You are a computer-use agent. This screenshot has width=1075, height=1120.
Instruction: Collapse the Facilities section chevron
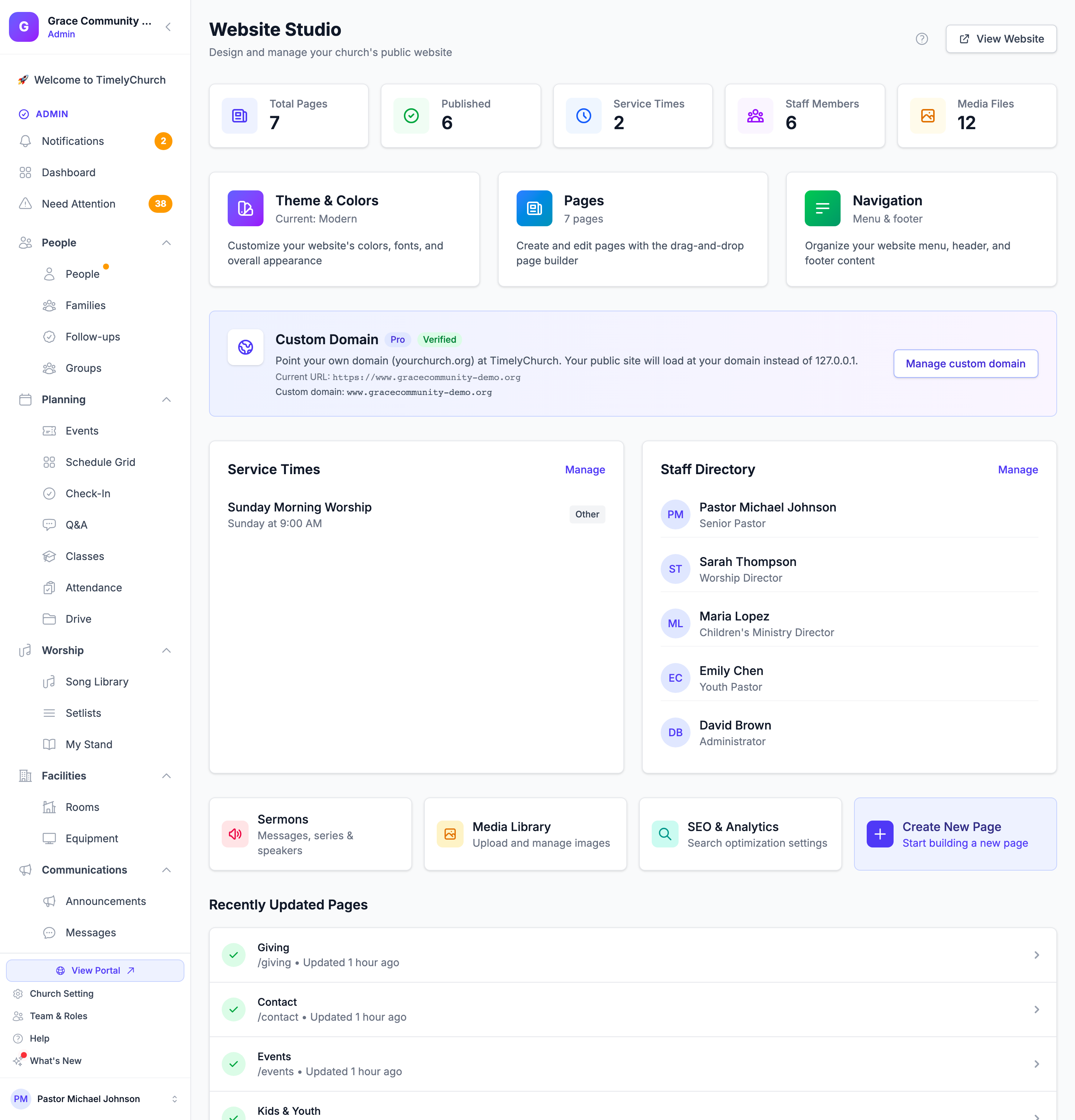tap(166, 775)
